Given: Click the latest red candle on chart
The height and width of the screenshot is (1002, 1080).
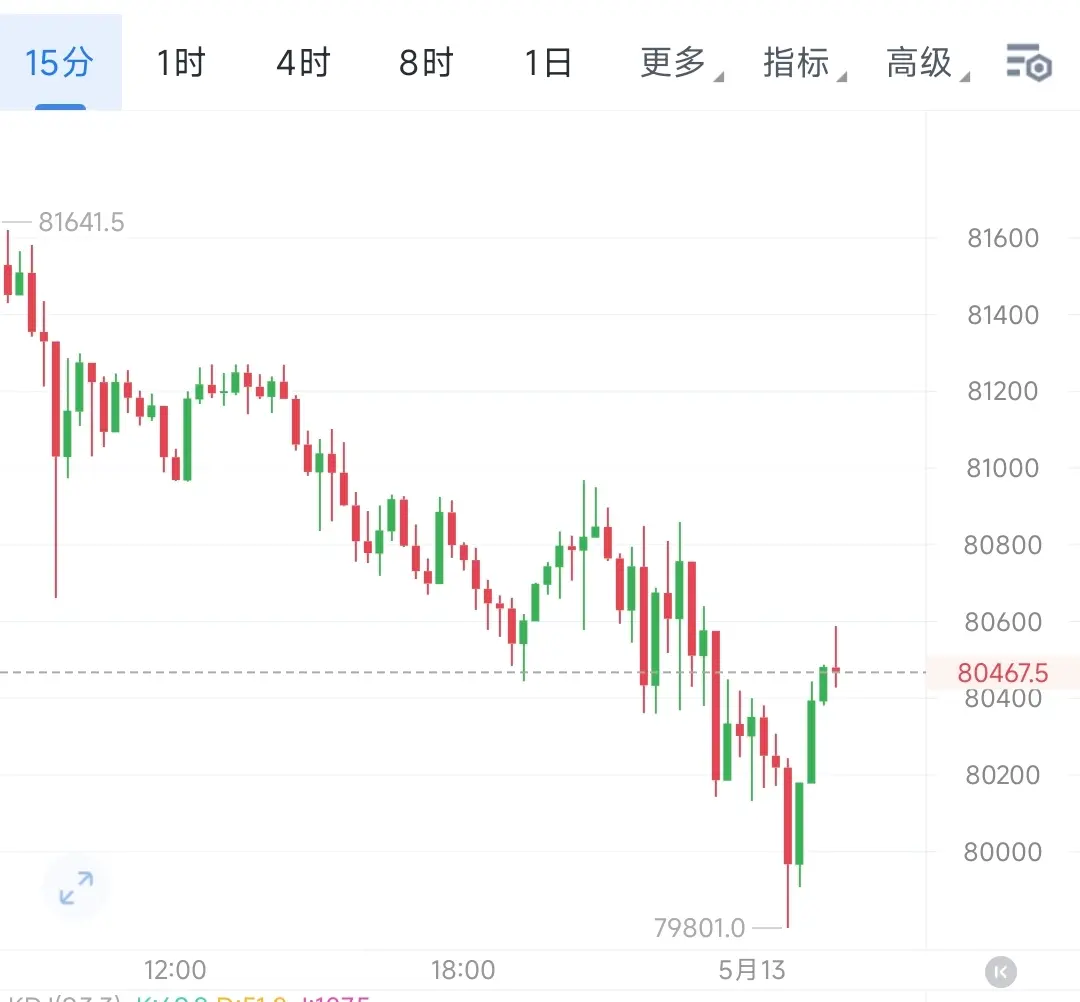Looking at the screenshot, I should click(x=835, y=669).
